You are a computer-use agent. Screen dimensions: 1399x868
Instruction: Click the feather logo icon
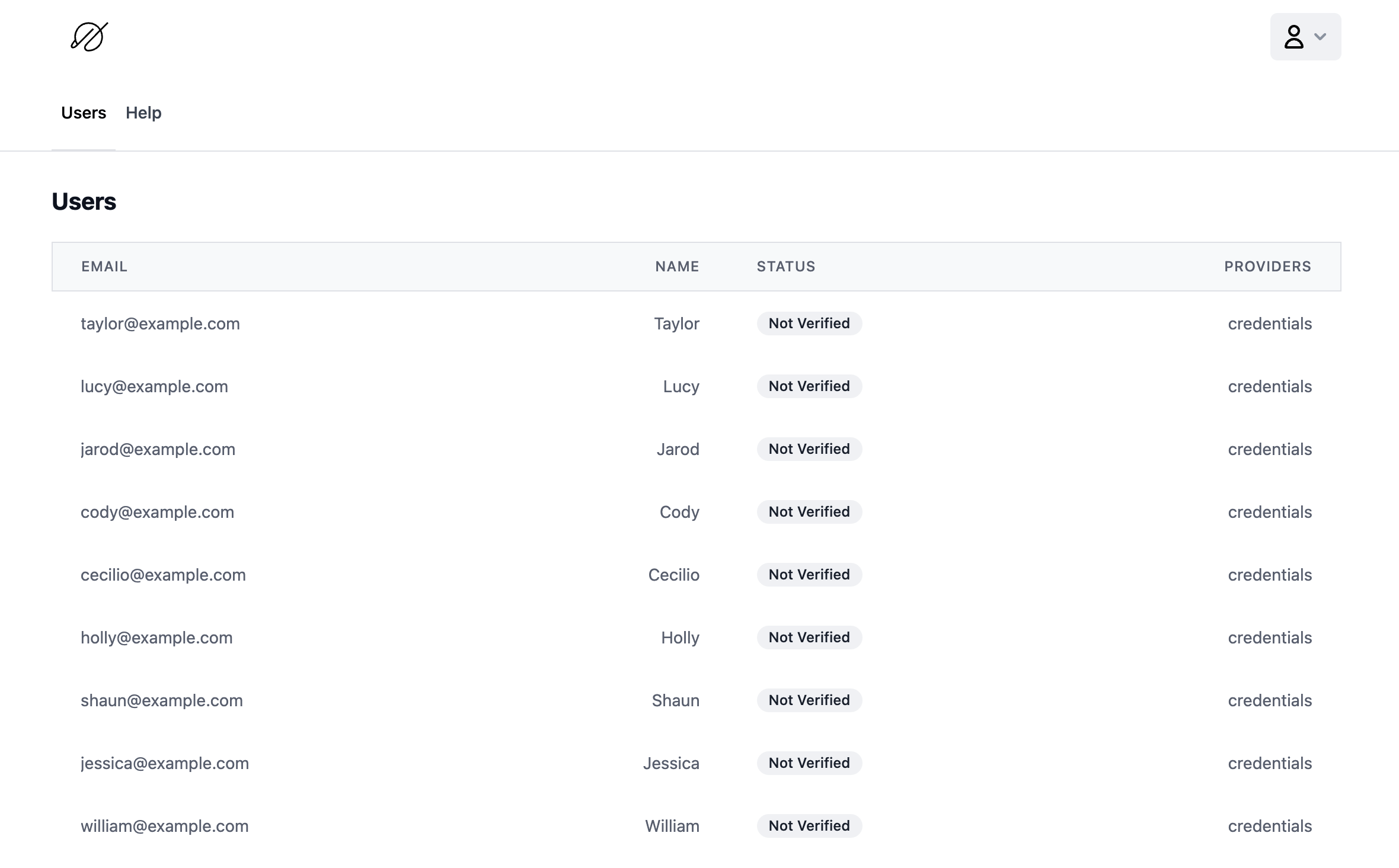pos(90,37)
